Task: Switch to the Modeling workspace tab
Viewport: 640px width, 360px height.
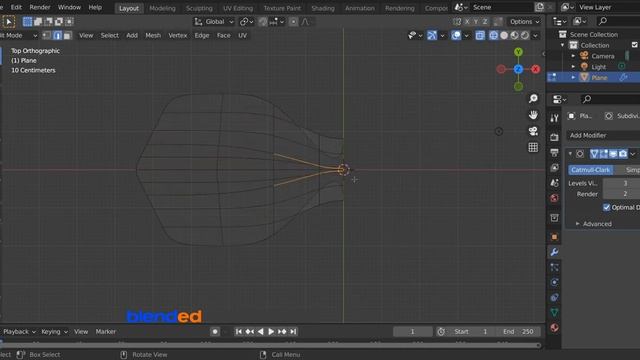Action: pyautogui.click(x=162, y=8)
